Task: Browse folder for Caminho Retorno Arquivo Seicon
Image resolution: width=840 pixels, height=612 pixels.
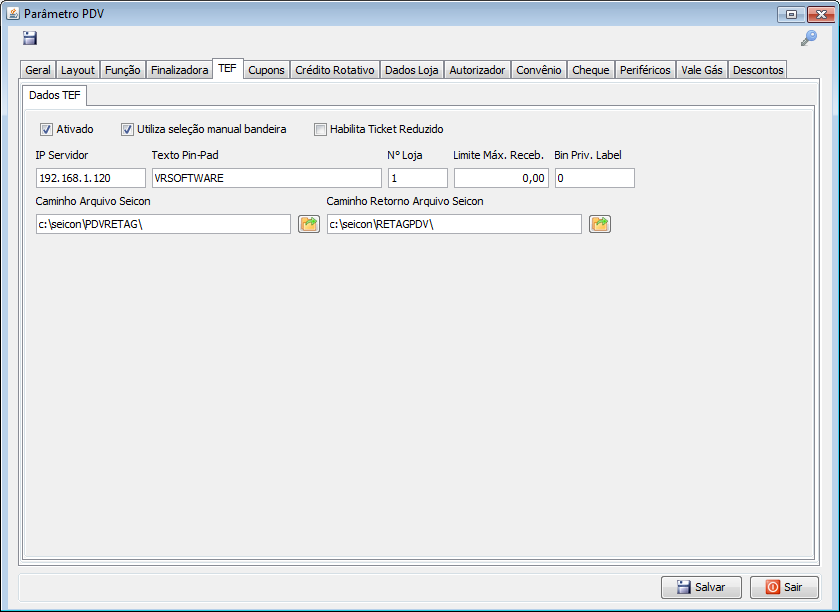Action: click(600, 224)
